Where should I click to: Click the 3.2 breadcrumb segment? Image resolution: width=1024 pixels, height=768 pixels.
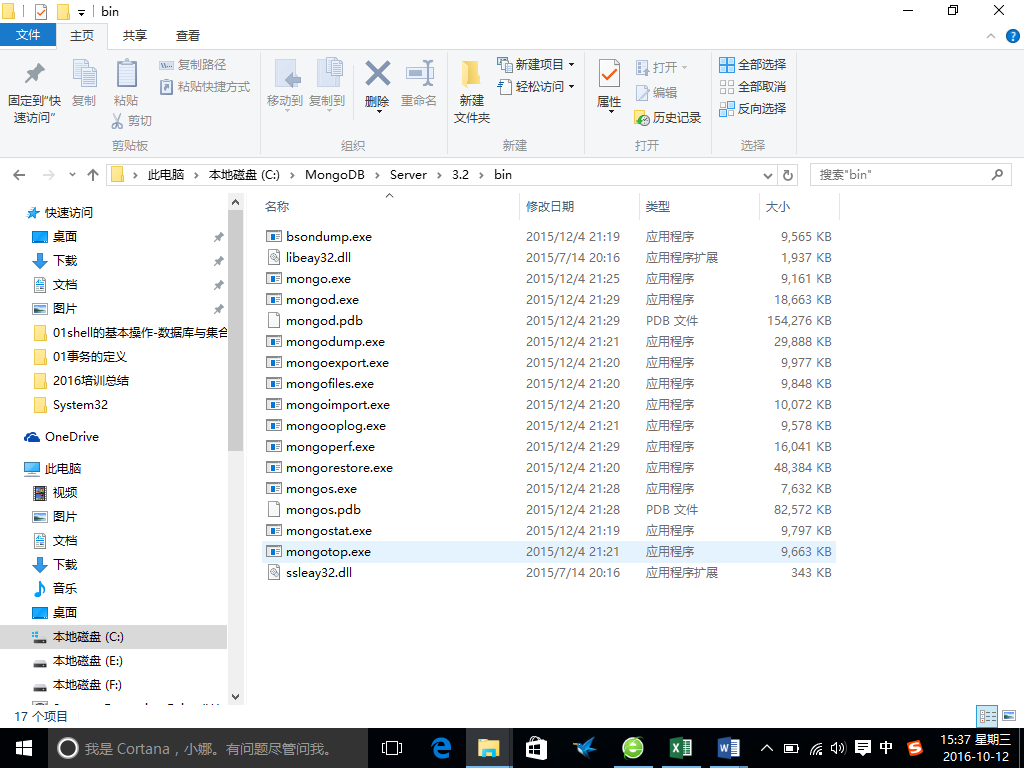(x=460, y=175)
